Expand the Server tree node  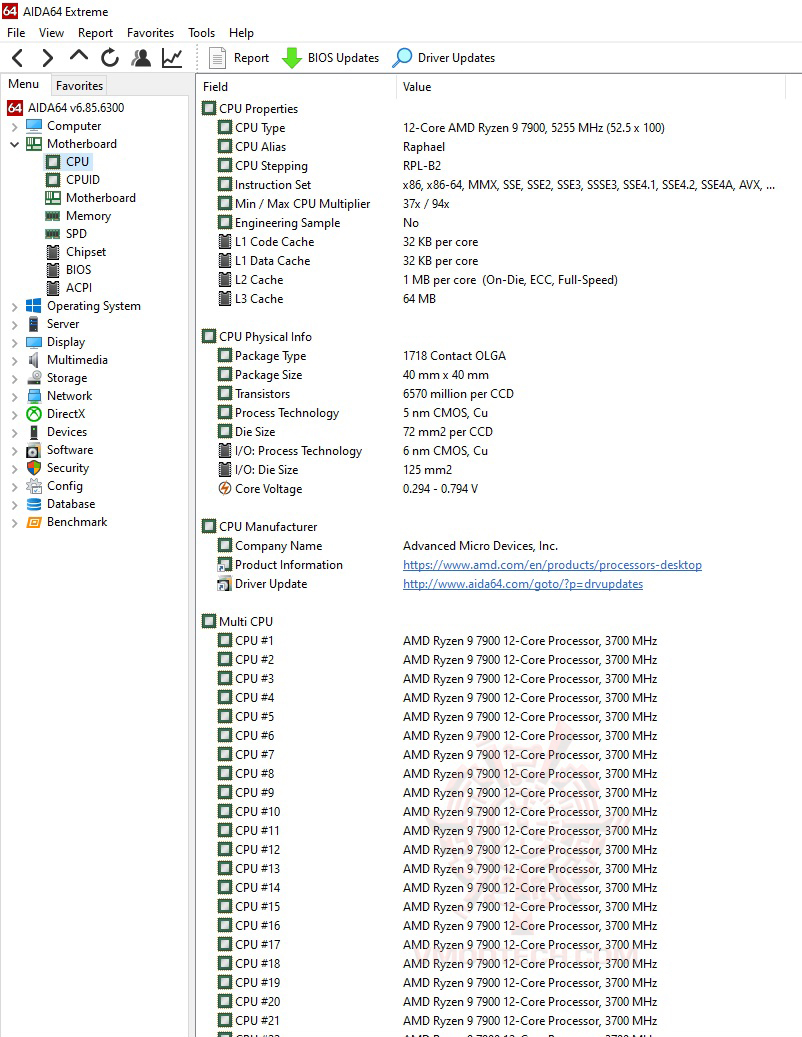[15, 324]
